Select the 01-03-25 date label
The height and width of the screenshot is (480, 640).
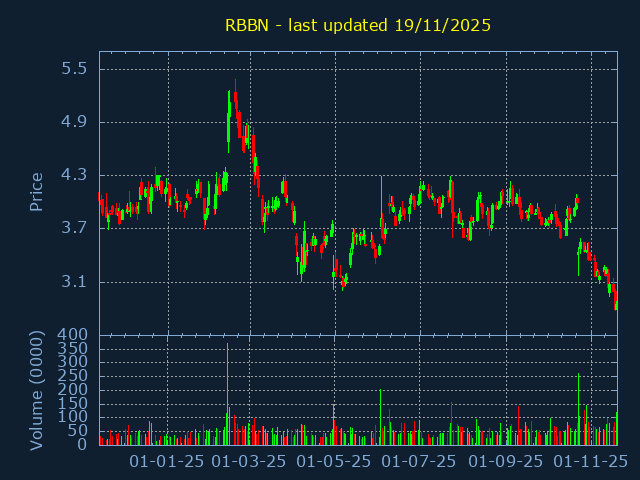pyautogui.click(x=250, y=462)
